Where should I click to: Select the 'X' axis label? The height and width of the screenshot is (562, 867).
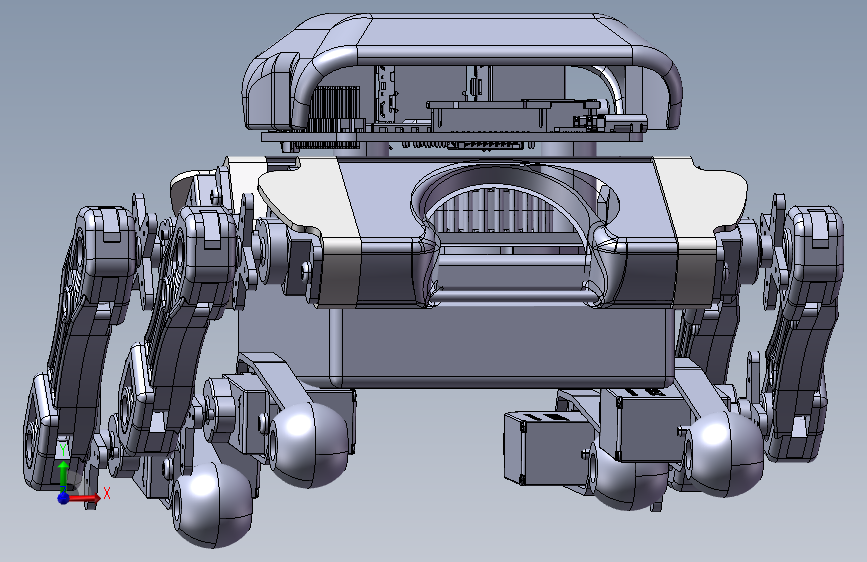(x=107, y=493)
